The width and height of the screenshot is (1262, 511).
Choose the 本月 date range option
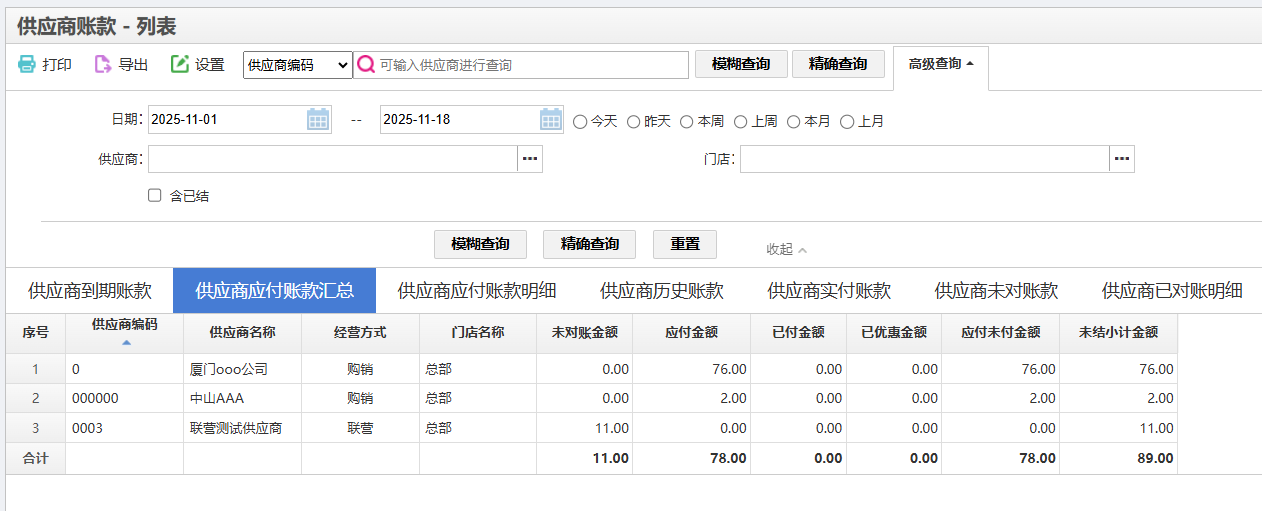coord(794,121)
